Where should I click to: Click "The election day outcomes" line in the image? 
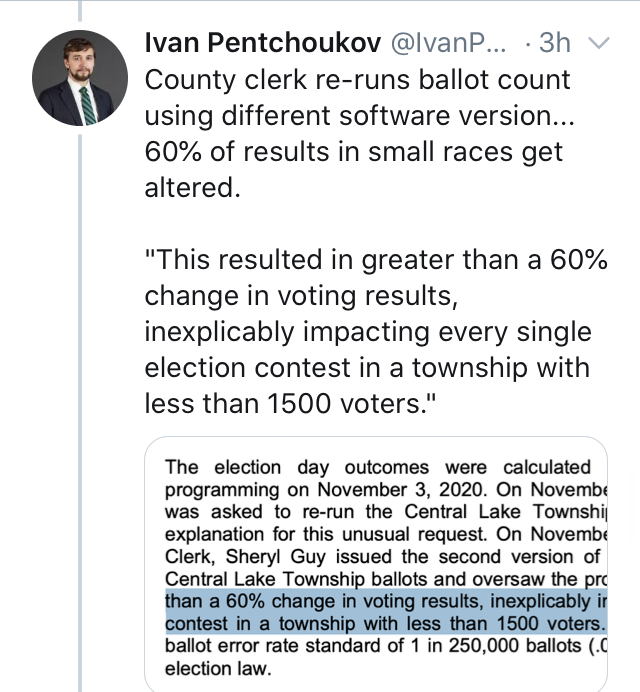point(297,467)
